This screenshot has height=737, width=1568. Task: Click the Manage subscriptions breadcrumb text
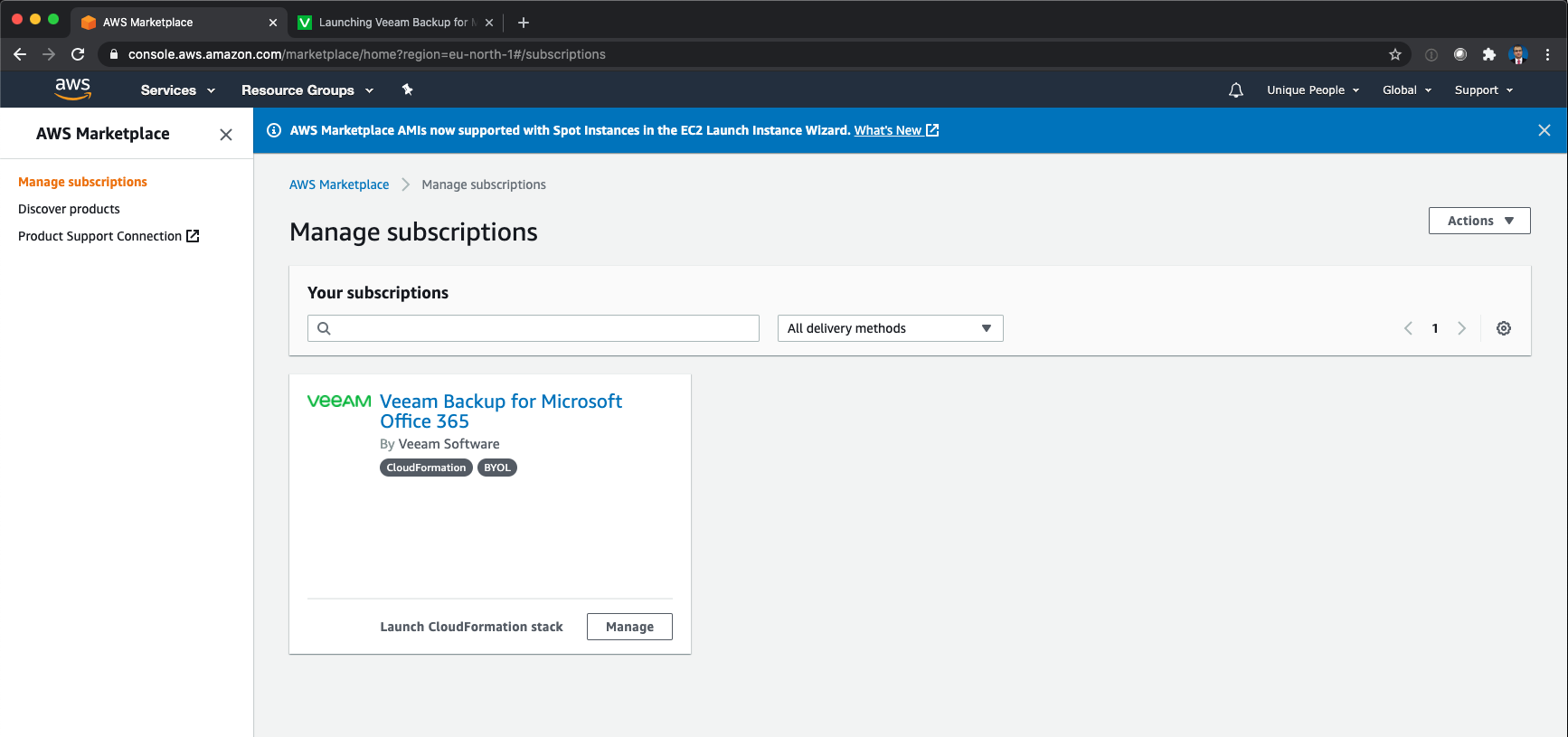click(x=484, y=184)
